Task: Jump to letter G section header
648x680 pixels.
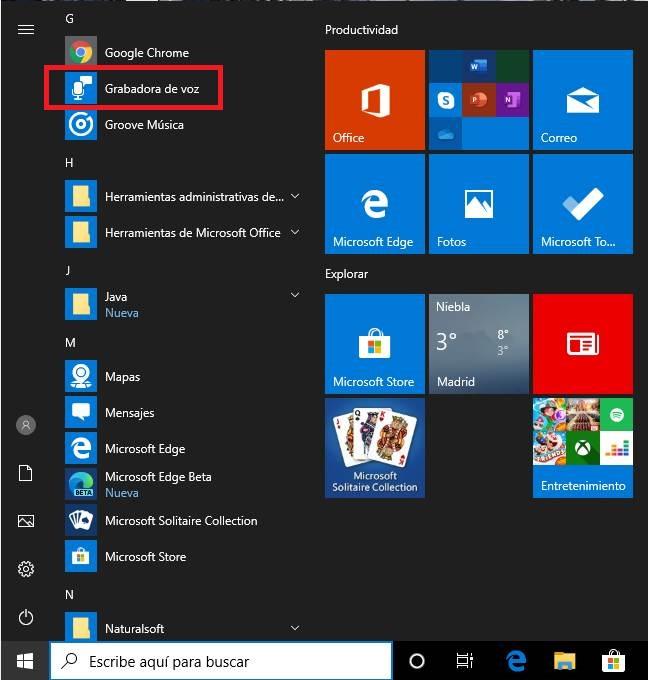Action: [x=69, y=19]
